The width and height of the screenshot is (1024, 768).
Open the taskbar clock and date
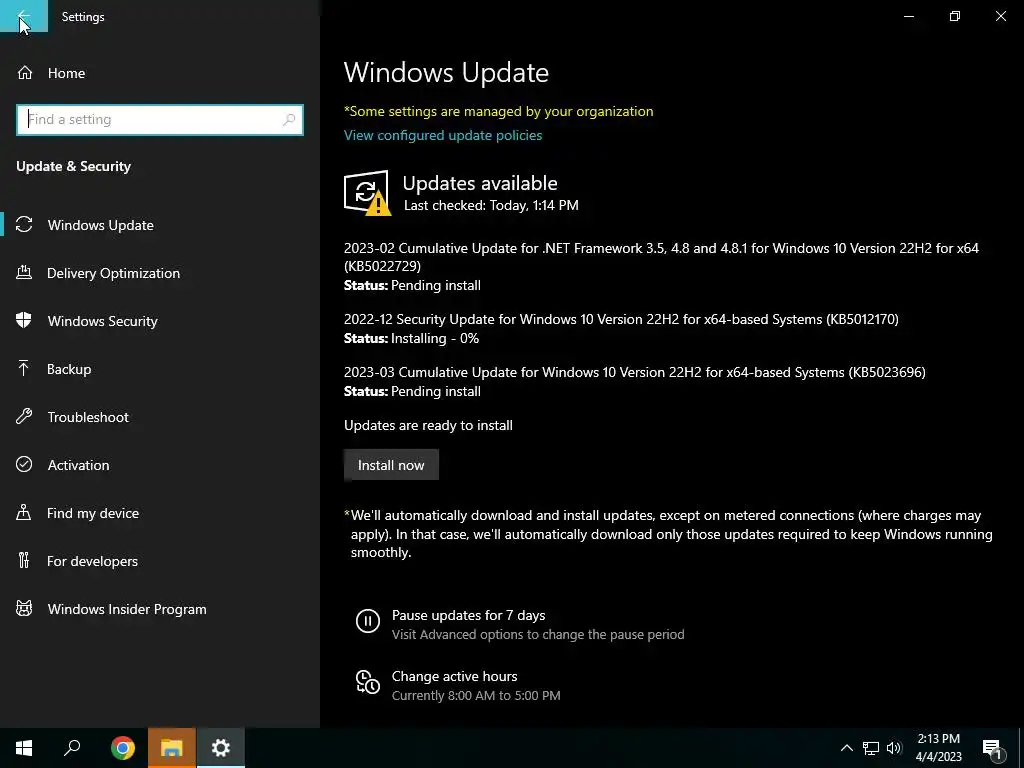tap(938, 748)
